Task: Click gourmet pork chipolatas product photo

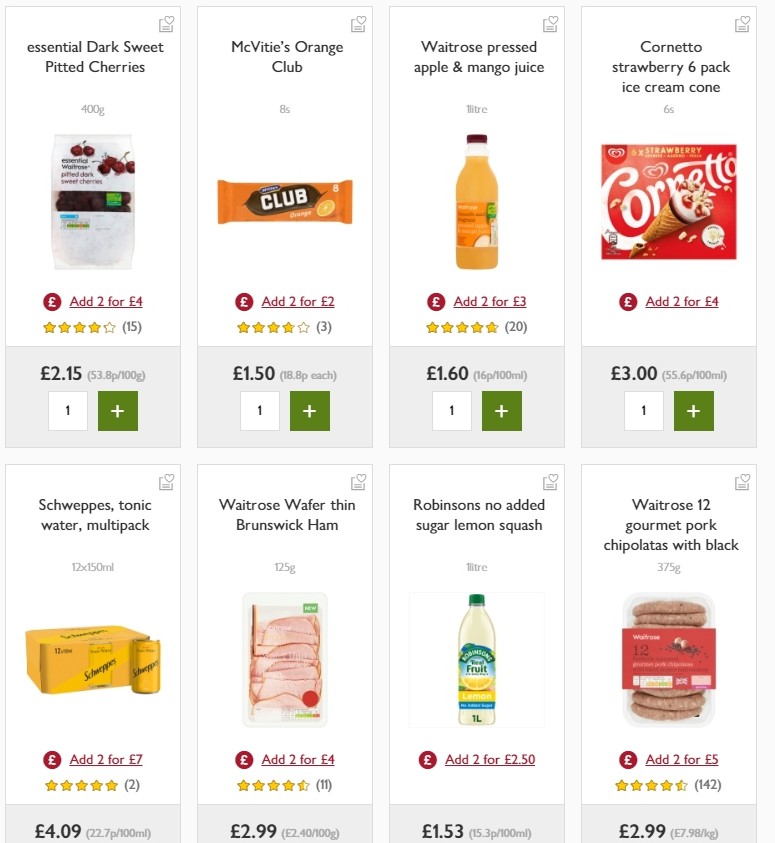Action: tap(669, 659)
